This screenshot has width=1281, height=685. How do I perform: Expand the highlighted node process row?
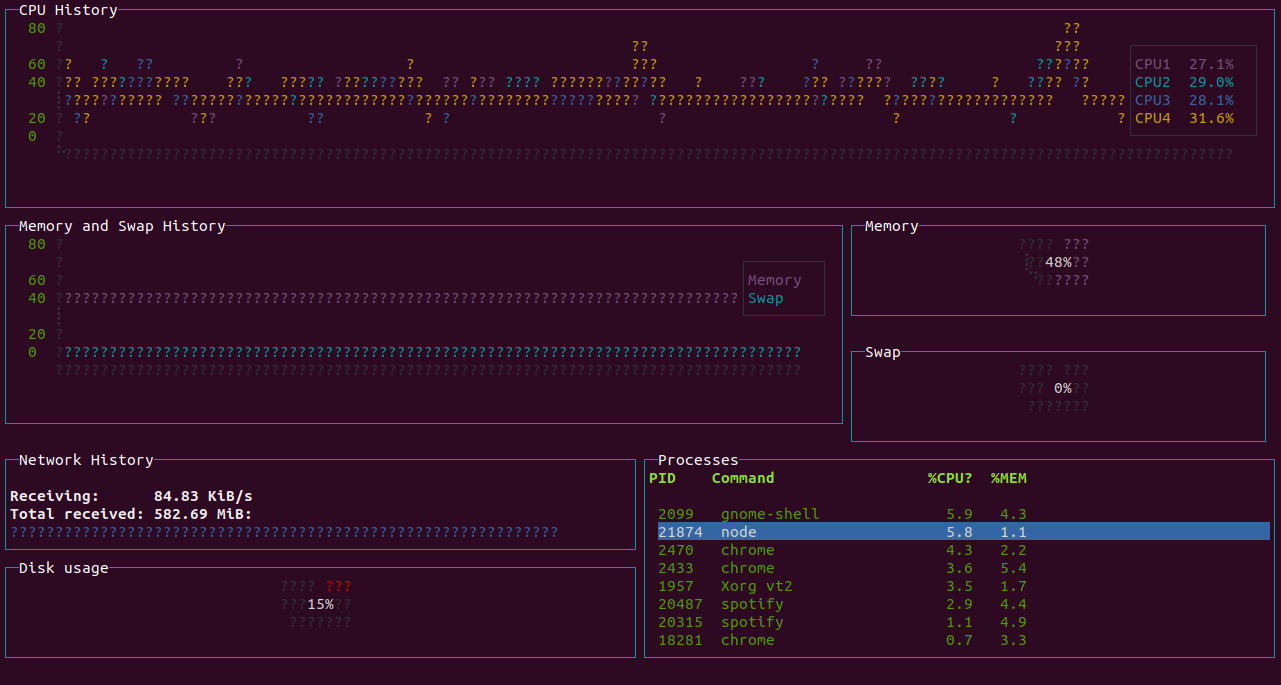pos(738,532)
